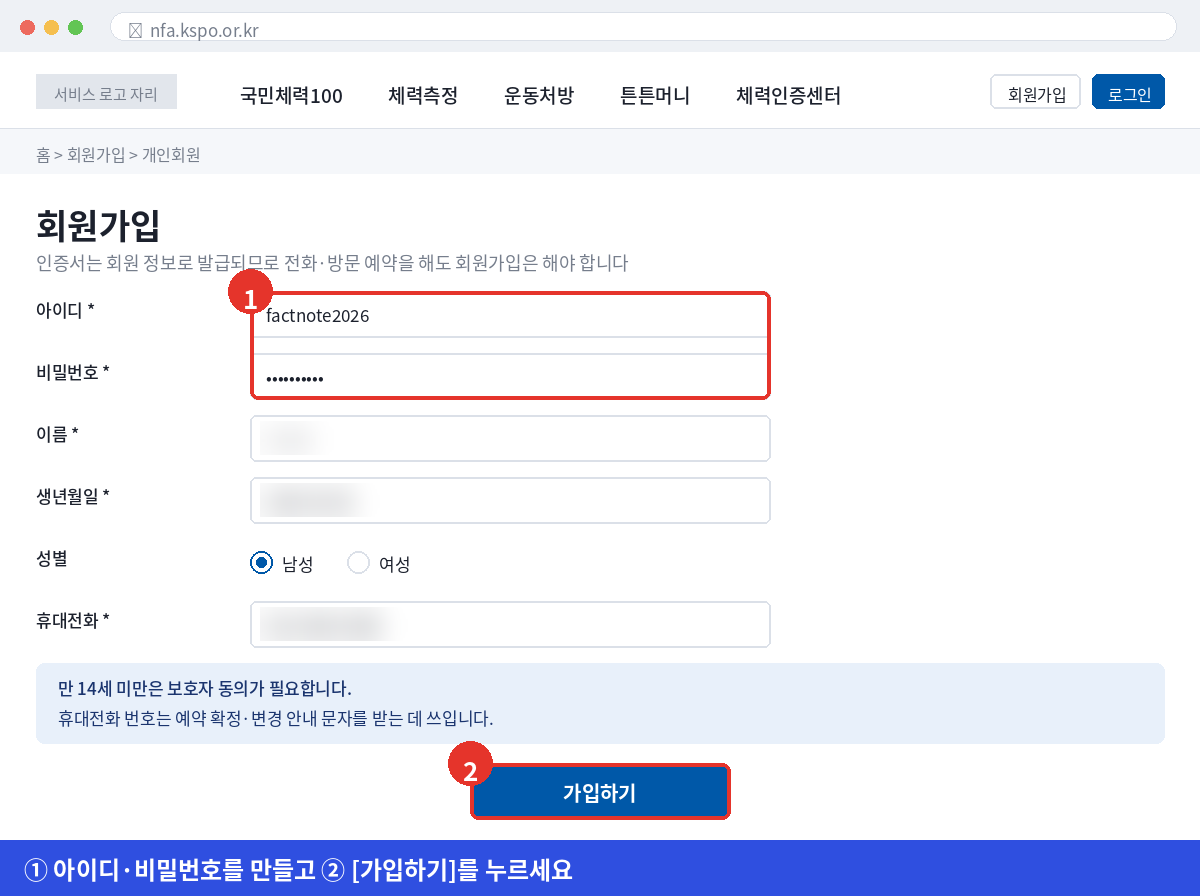Click the subtitle starting with 인증서는 회원 정보로
1200x896 pixels.
[x=332, y=263]
